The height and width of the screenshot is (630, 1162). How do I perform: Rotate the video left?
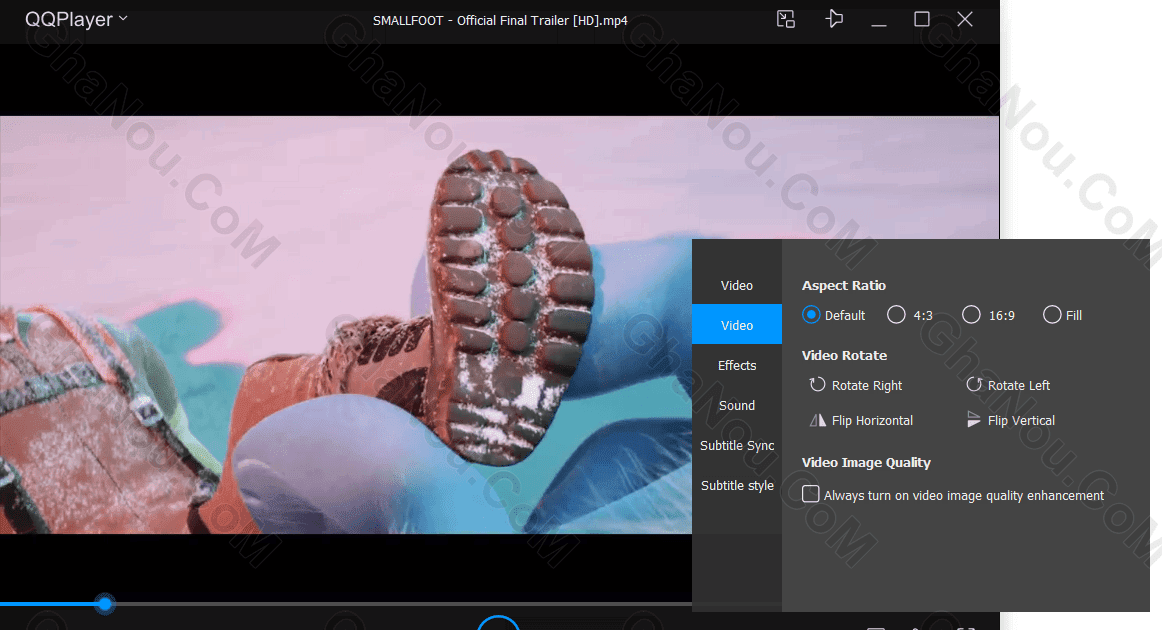tap(1008, 385)
